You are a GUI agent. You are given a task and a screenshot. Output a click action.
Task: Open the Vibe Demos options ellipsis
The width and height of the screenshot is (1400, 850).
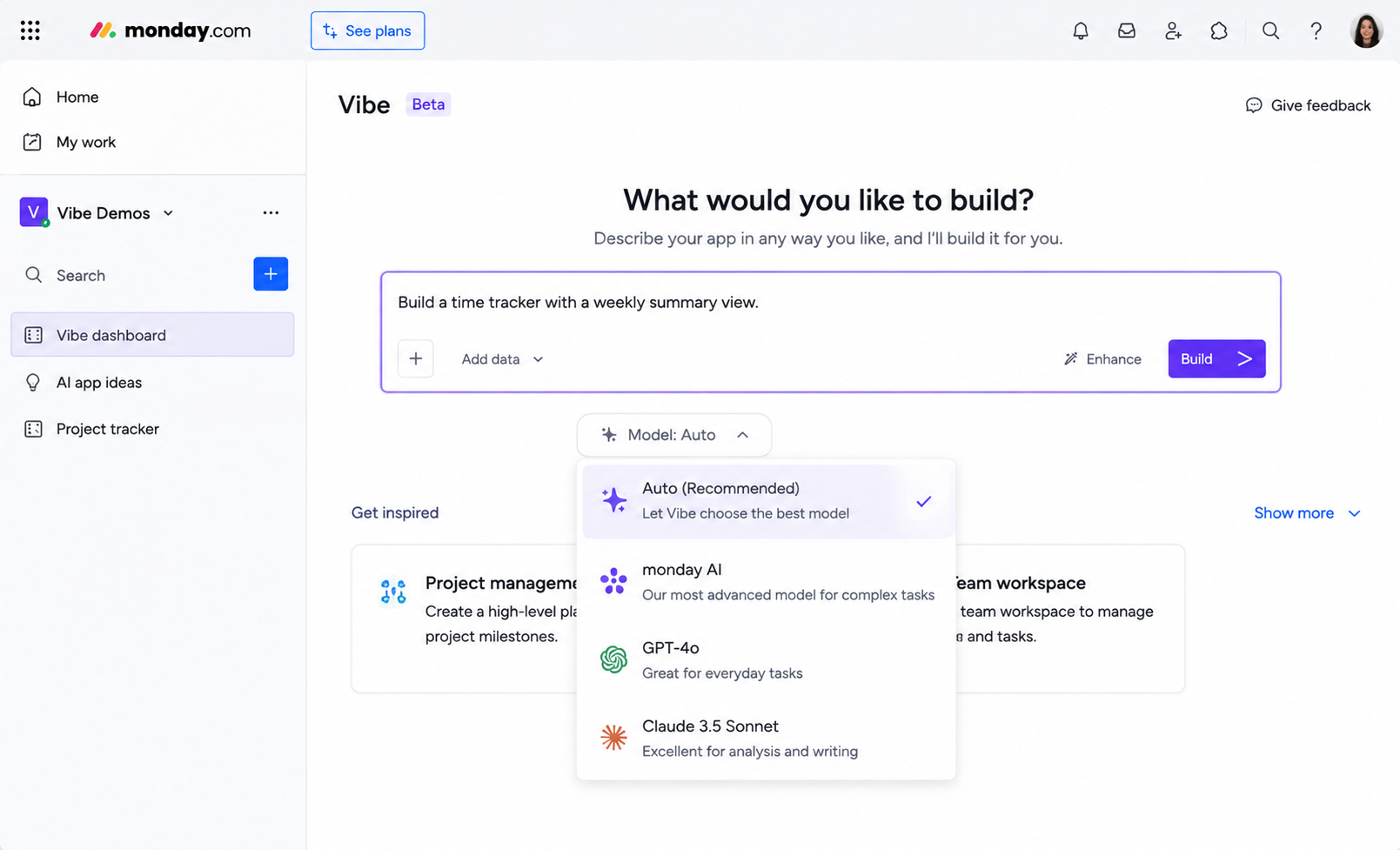tap(271, 212)
